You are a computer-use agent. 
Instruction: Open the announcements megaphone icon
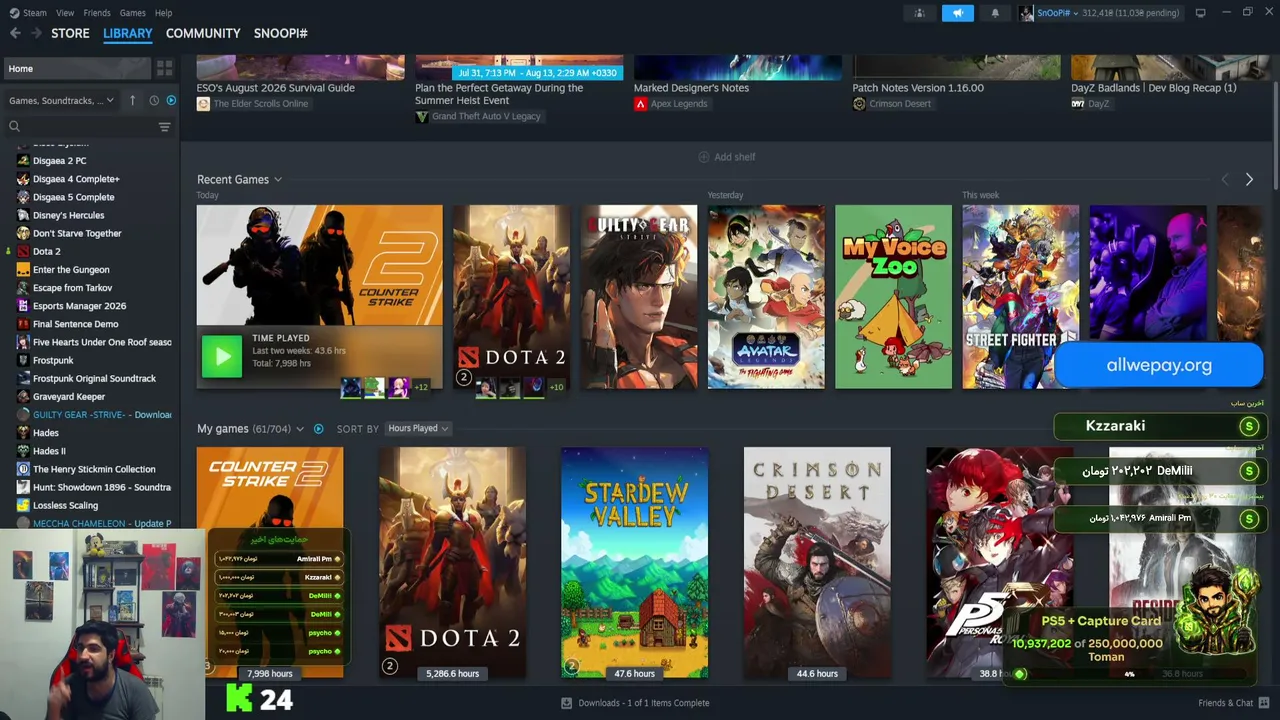click(x=957, y=13)
